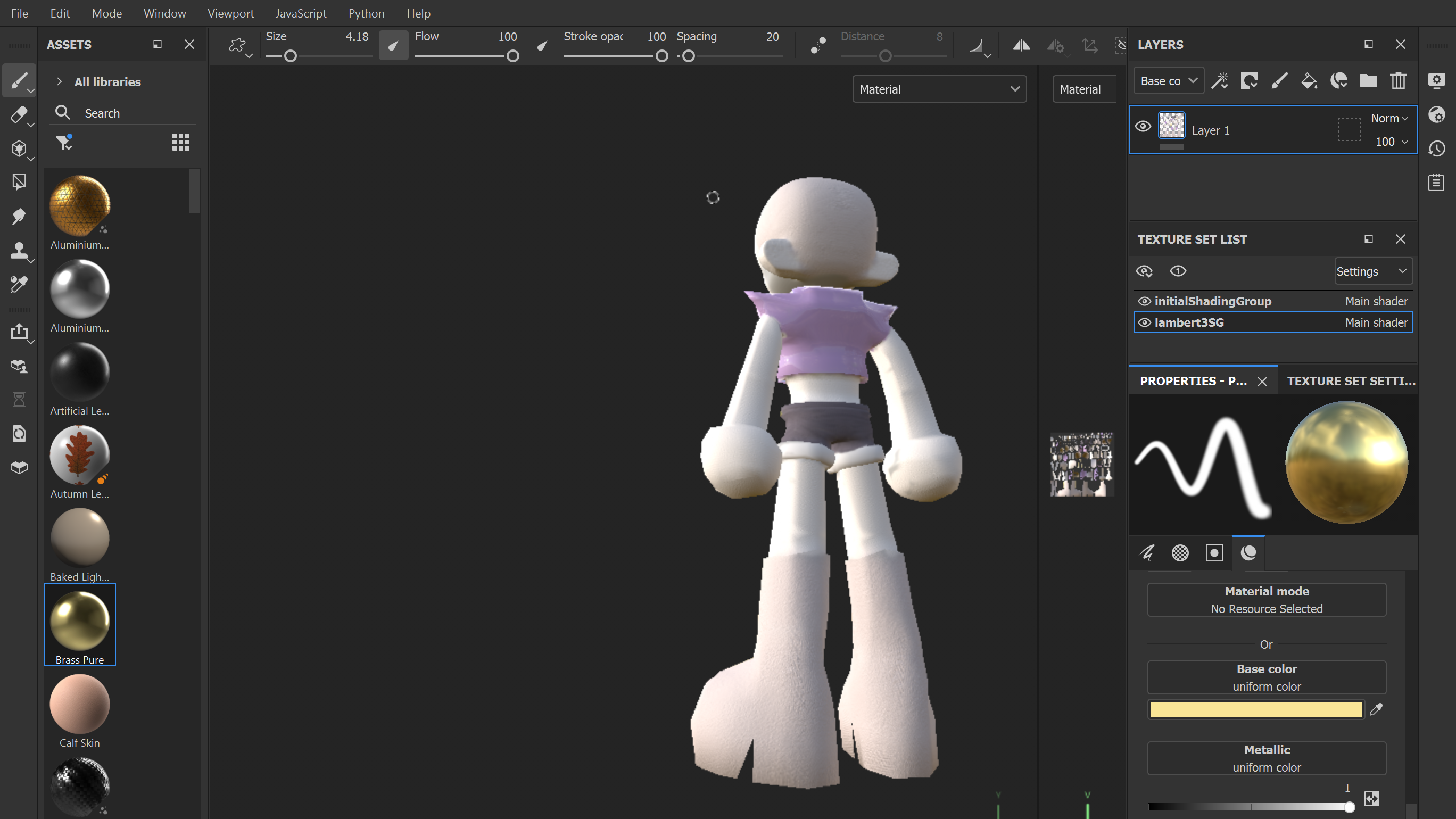Add a folder in Layers panel
The width and height of the screenshot is (1456, 819).
click(x=1368, y=81)
